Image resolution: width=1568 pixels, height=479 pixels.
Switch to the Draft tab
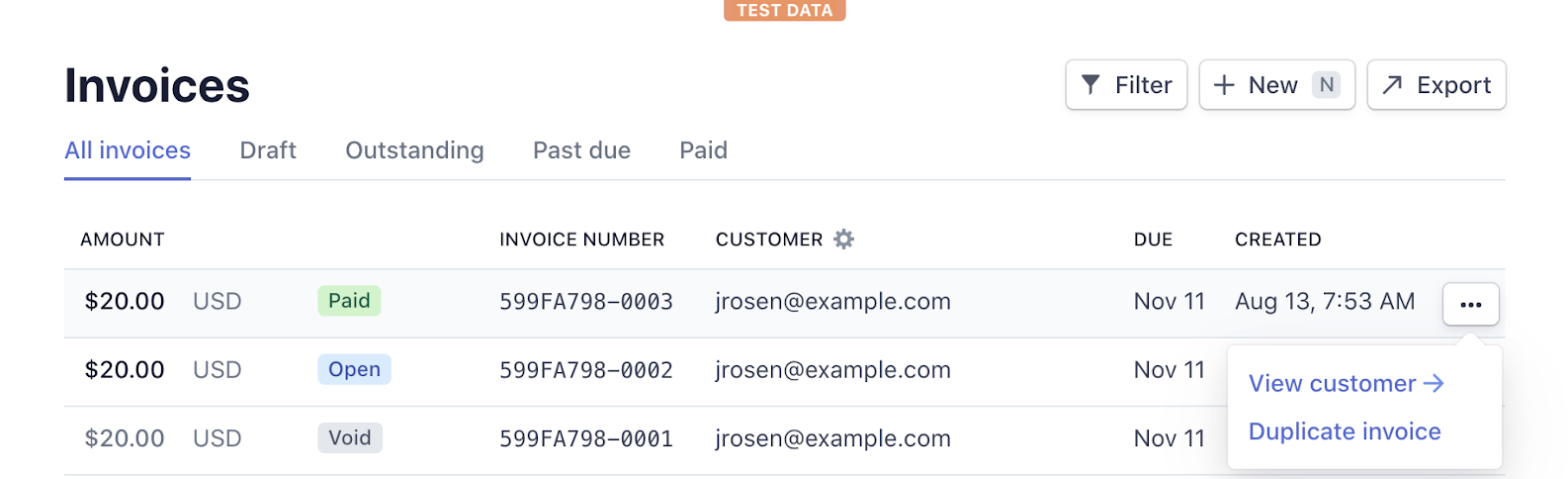(x=268, y=150)
